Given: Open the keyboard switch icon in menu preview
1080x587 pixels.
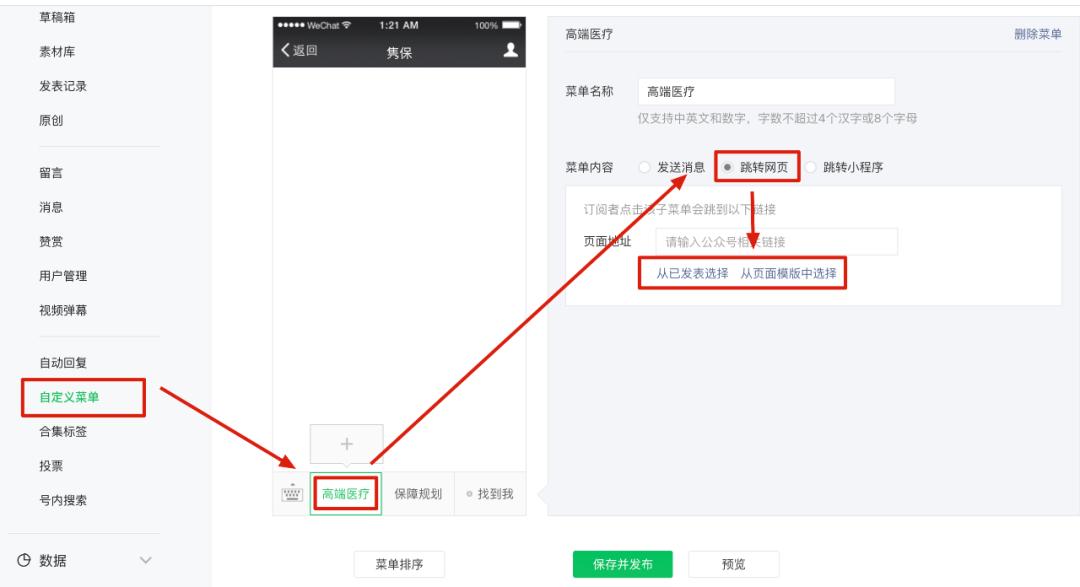Looking at the screenshot, I should click(289, 491).
